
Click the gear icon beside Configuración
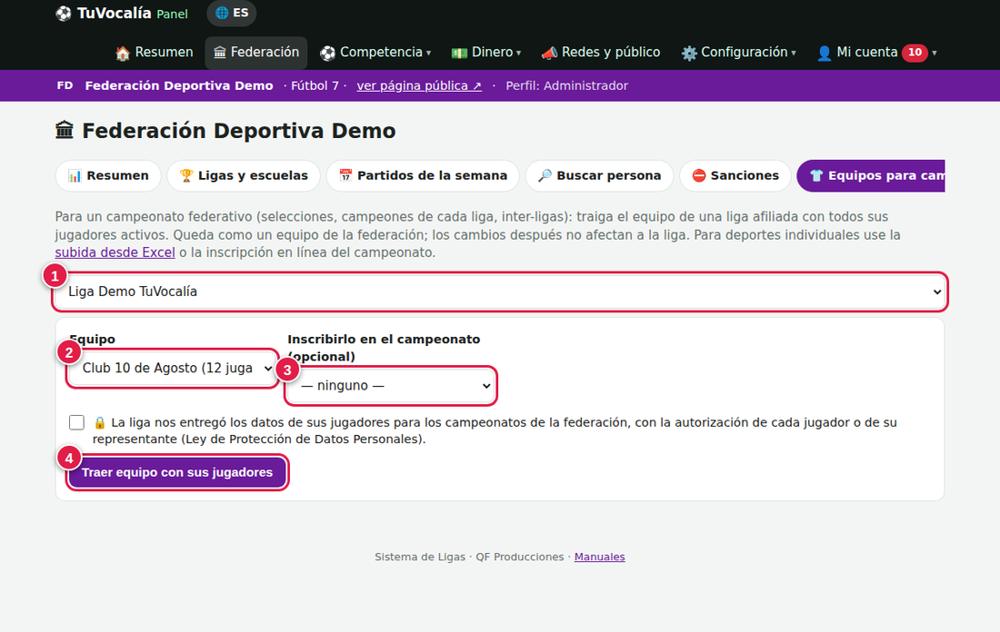coord(689,53)
